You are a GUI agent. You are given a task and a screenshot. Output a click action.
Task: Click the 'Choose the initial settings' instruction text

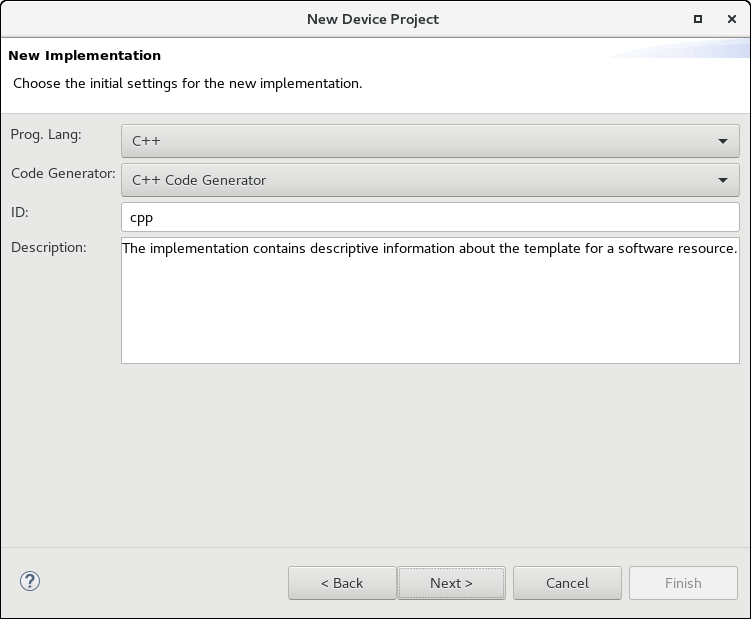coord(187,83)
